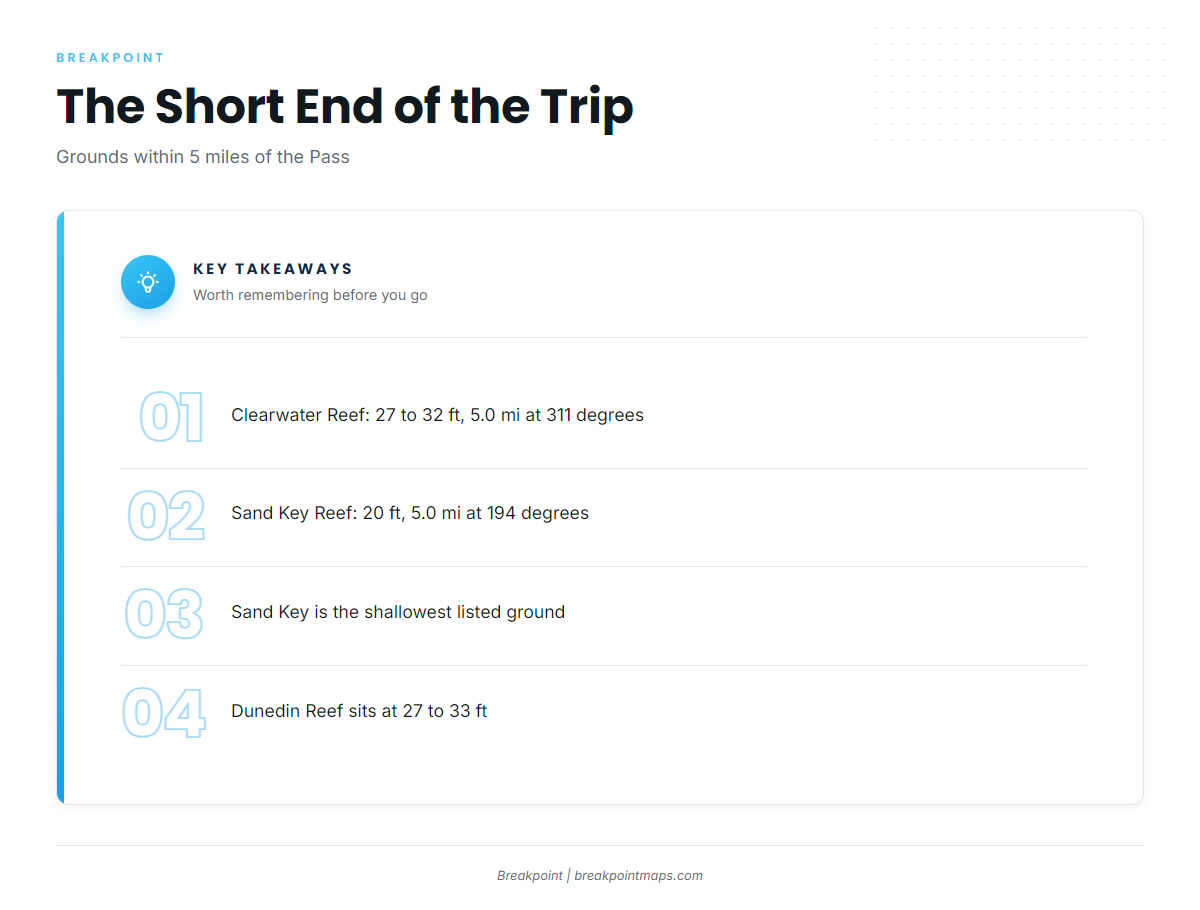Click Worth remembering before you go caption

coord(310,295)
